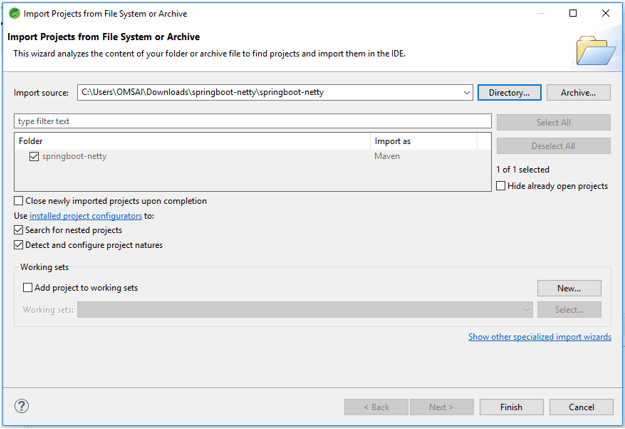This screenshot has width=625, height=429.
Task: Open the Import source dropdown arrow
Action: point(466,93)
